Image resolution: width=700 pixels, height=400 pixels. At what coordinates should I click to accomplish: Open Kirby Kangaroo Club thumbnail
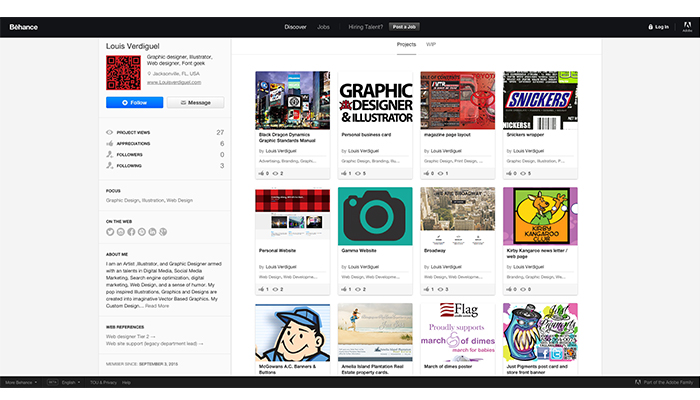[540, 216]
